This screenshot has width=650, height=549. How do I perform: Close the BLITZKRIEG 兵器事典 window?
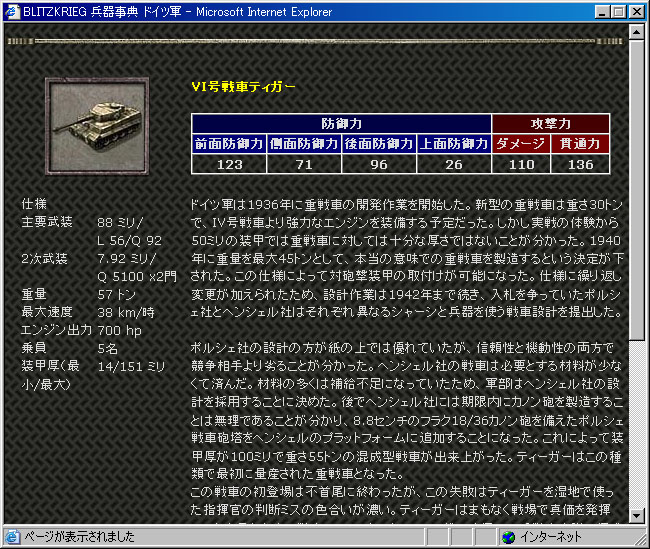click(636, 11)
